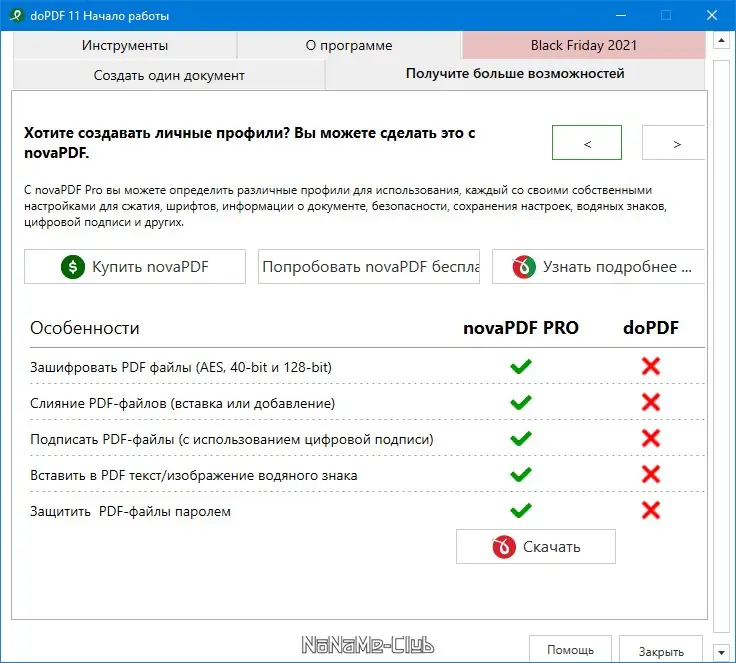The image size is (736, 663).
Task: Click text Слияние PDF-файлов (вставка или добавление)
Action: click(183, 403)
